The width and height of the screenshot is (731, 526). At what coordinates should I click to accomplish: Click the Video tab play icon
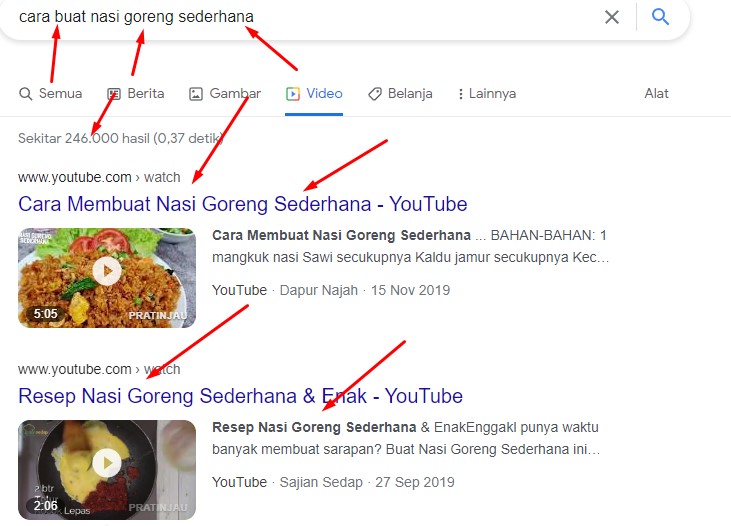click(x=293, y=94)
